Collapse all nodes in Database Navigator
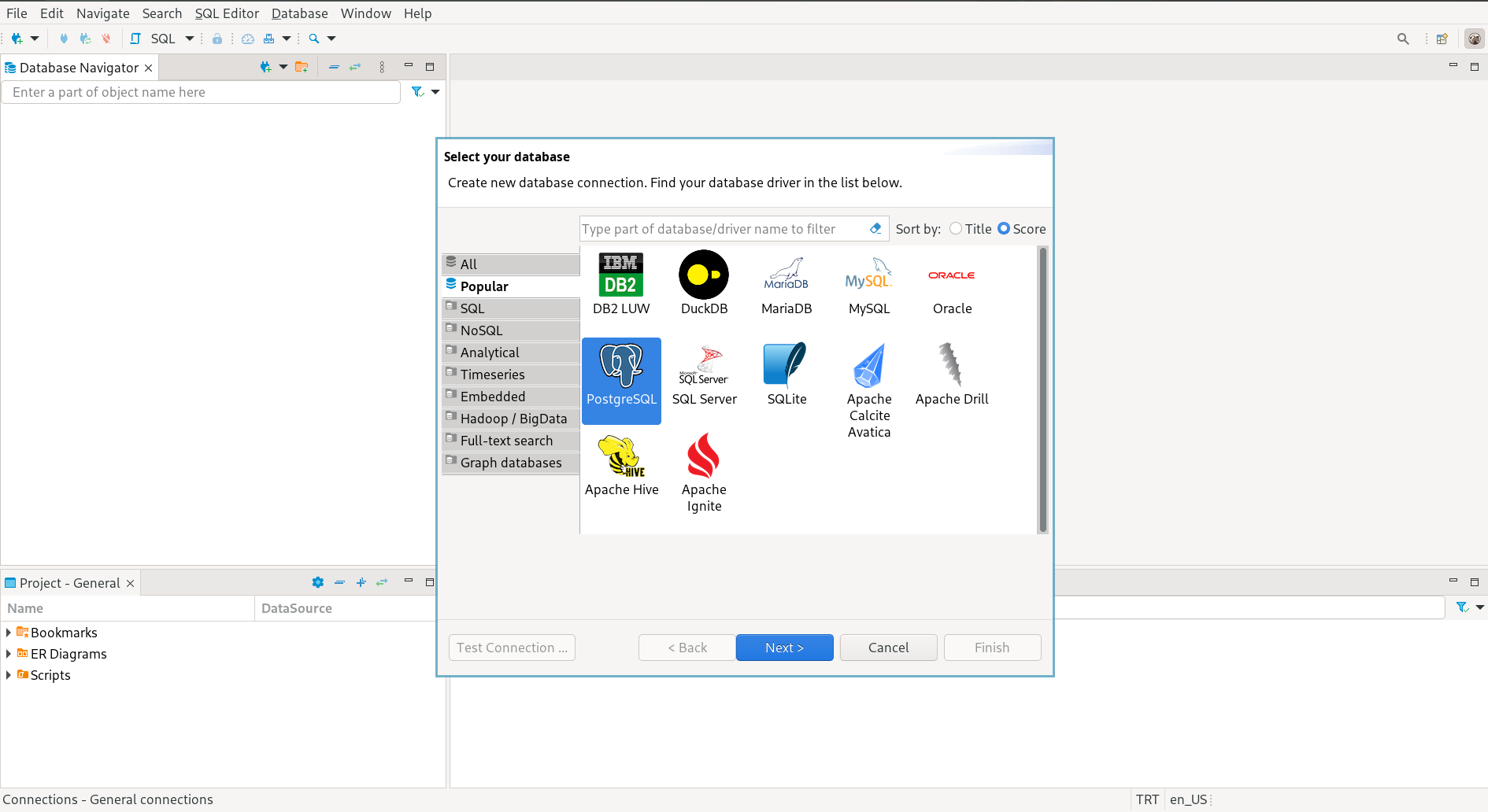This screenshot has width=1488, height=812. tap(334, 67)
